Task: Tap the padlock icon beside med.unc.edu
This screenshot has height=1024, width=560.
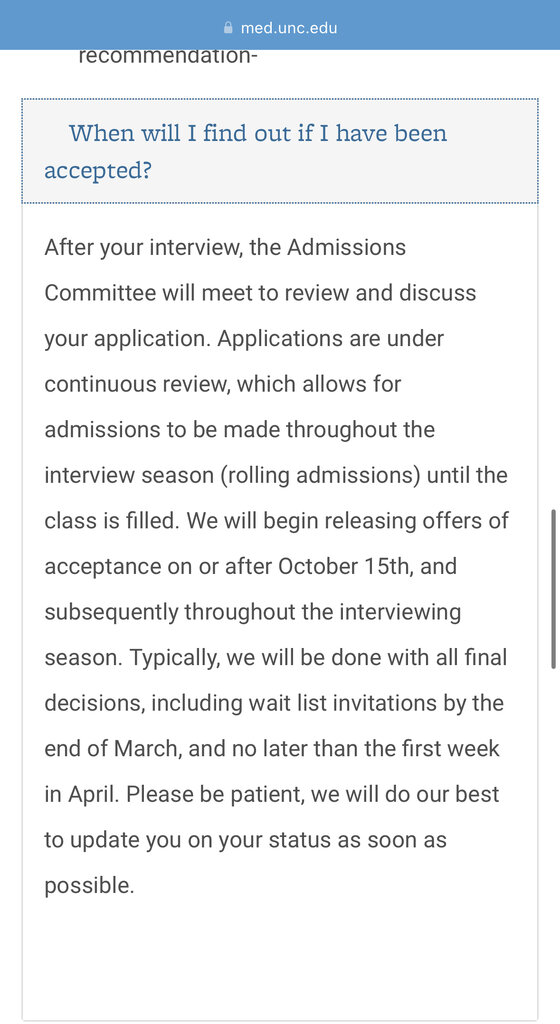Action: (228, 27)
